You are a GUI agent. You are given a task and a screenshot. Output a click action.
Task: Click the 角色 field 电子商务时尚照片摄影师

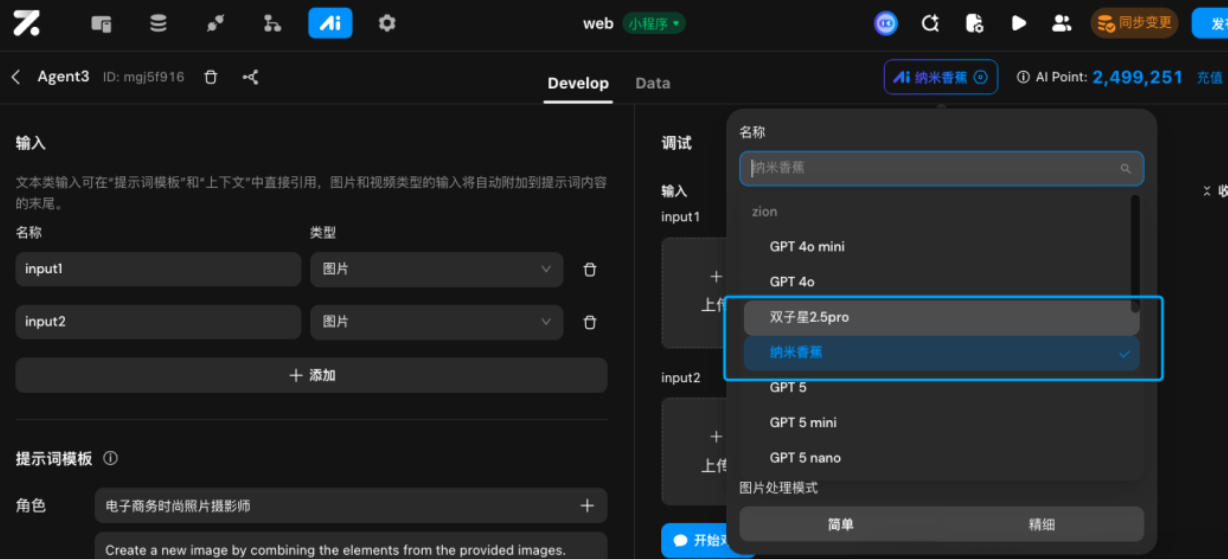click(x=351, y=506)
